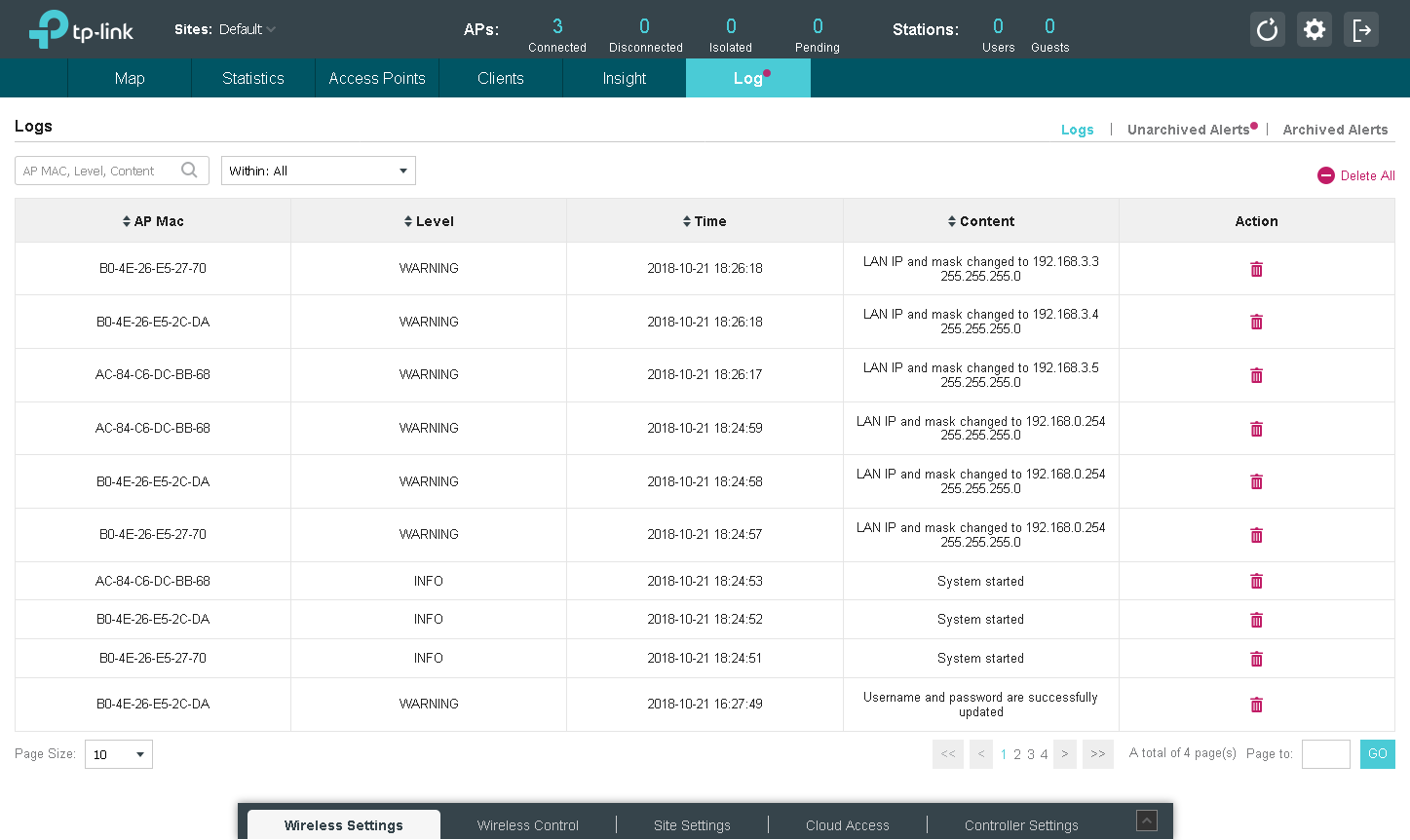The width and height of the screenshot is (1410, 840).
Task: View Archived Alerts
Action: [x=1335, y=130]
